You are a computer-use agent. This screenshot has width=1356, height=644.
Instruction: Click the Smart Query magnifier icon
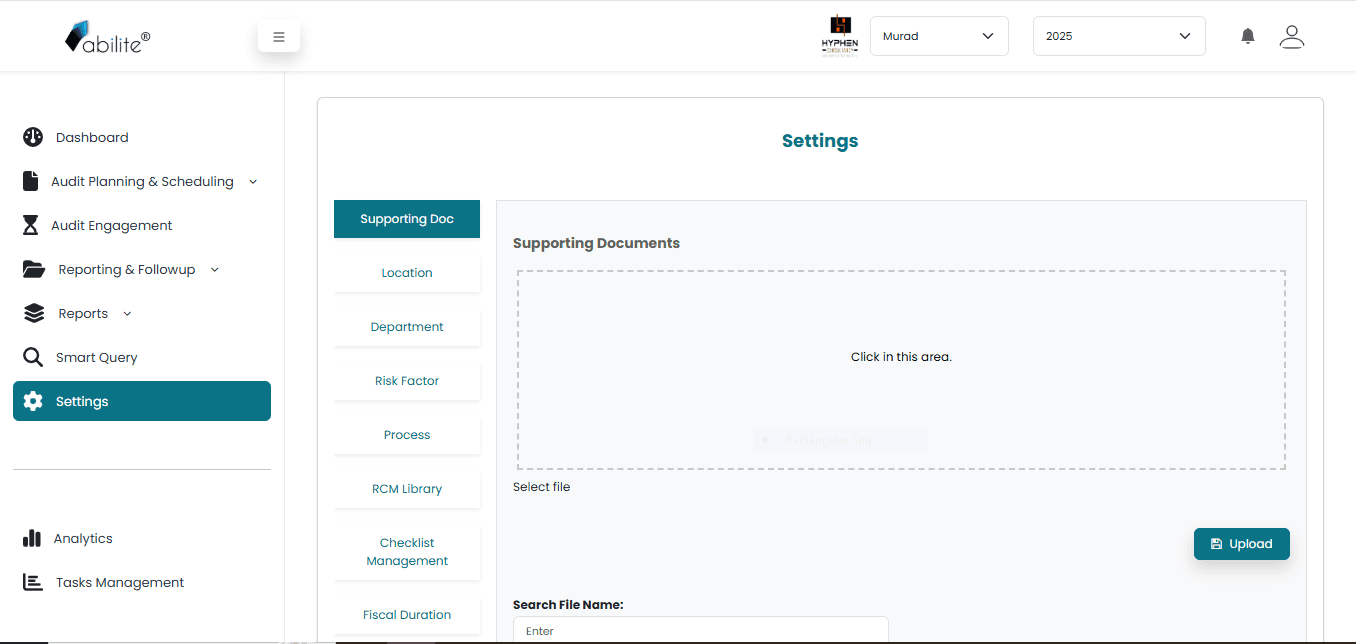[33, 357]
